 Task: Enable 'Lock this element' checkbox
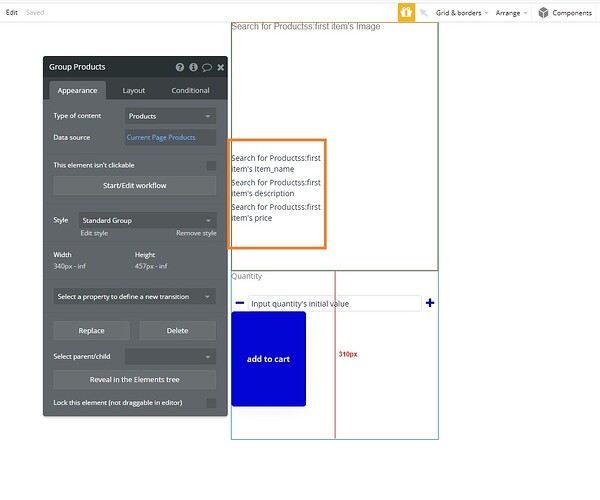pyautogui.click(x=211, y=403)
